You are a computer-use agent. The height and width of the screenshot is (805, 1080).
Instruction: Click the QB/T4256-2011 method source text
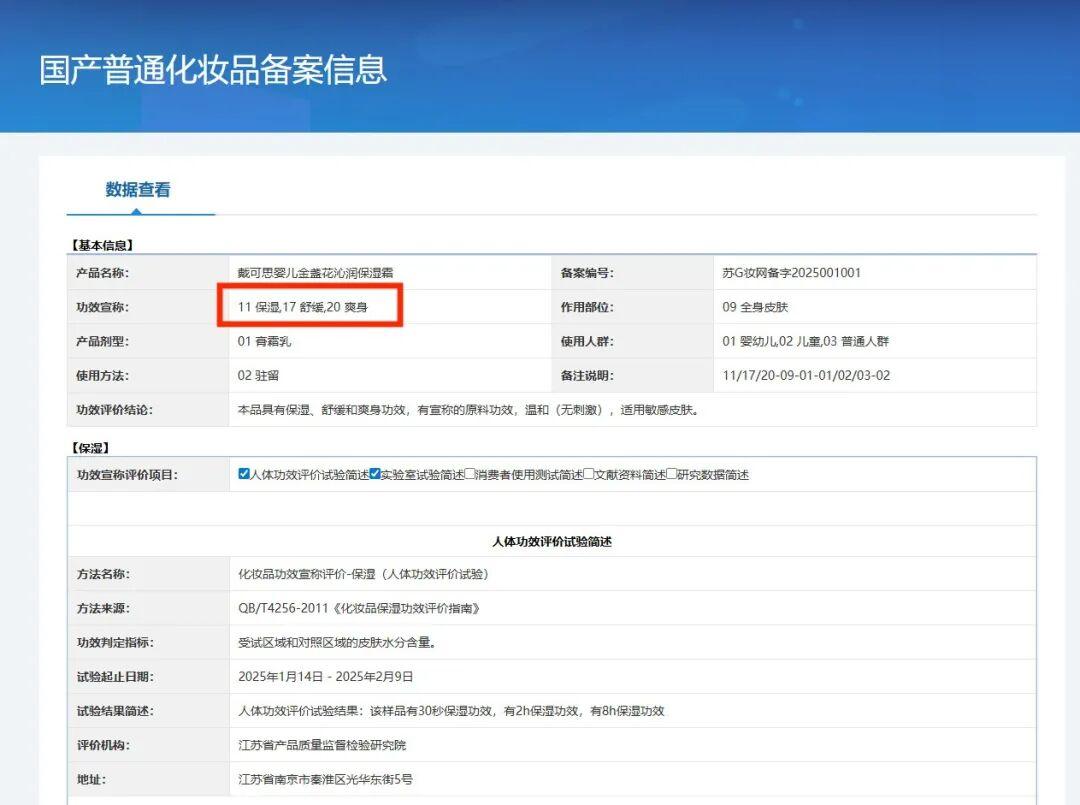pos(359,608)
